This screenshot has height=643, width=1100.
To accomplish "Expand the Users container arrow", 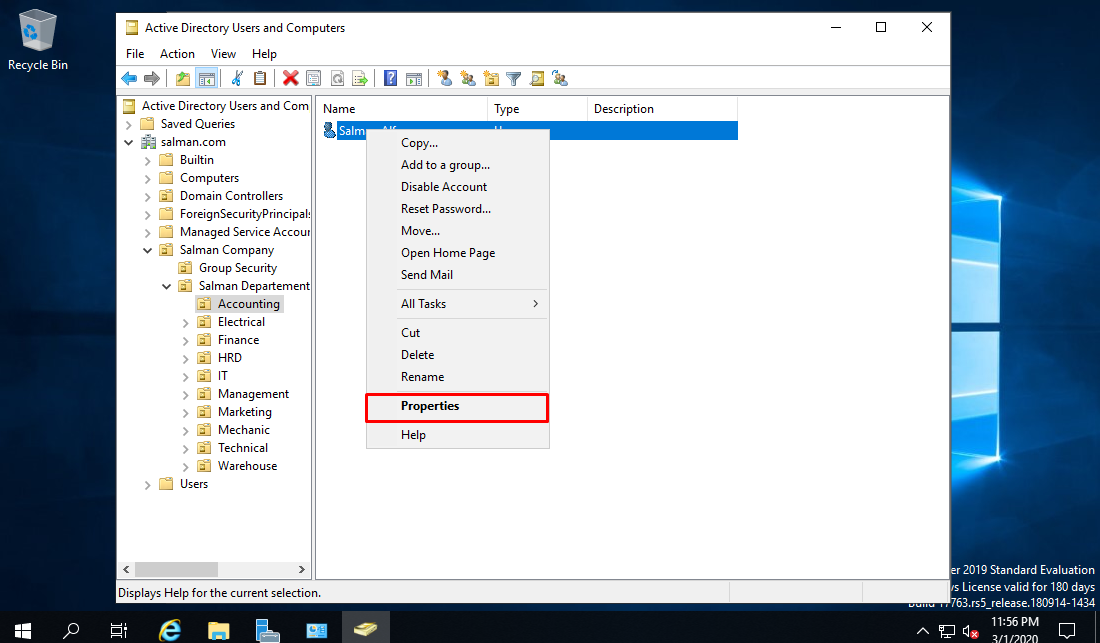I will click(147, 485).
